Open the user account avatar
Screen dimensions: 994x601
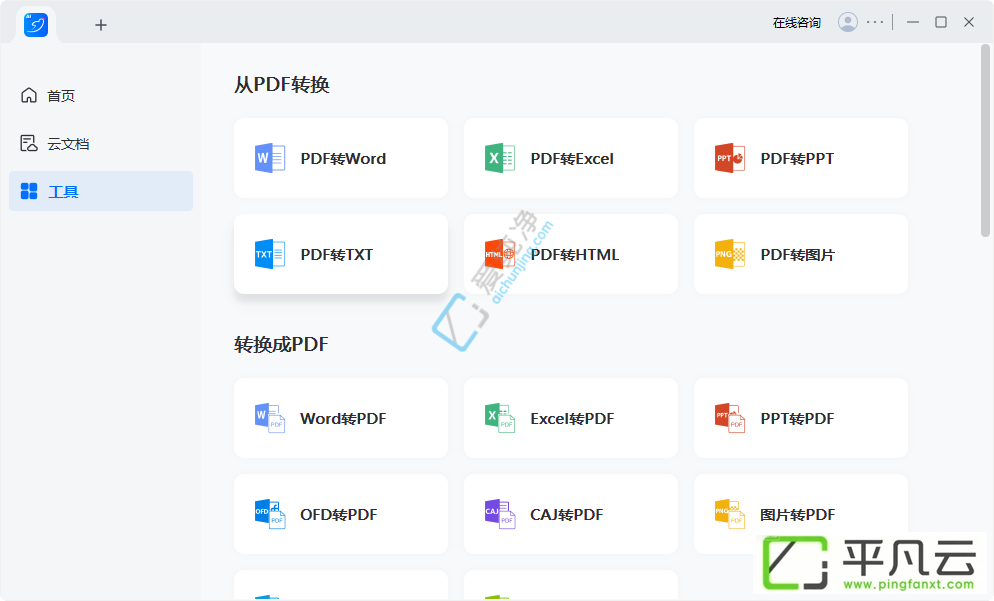point(848,22)
